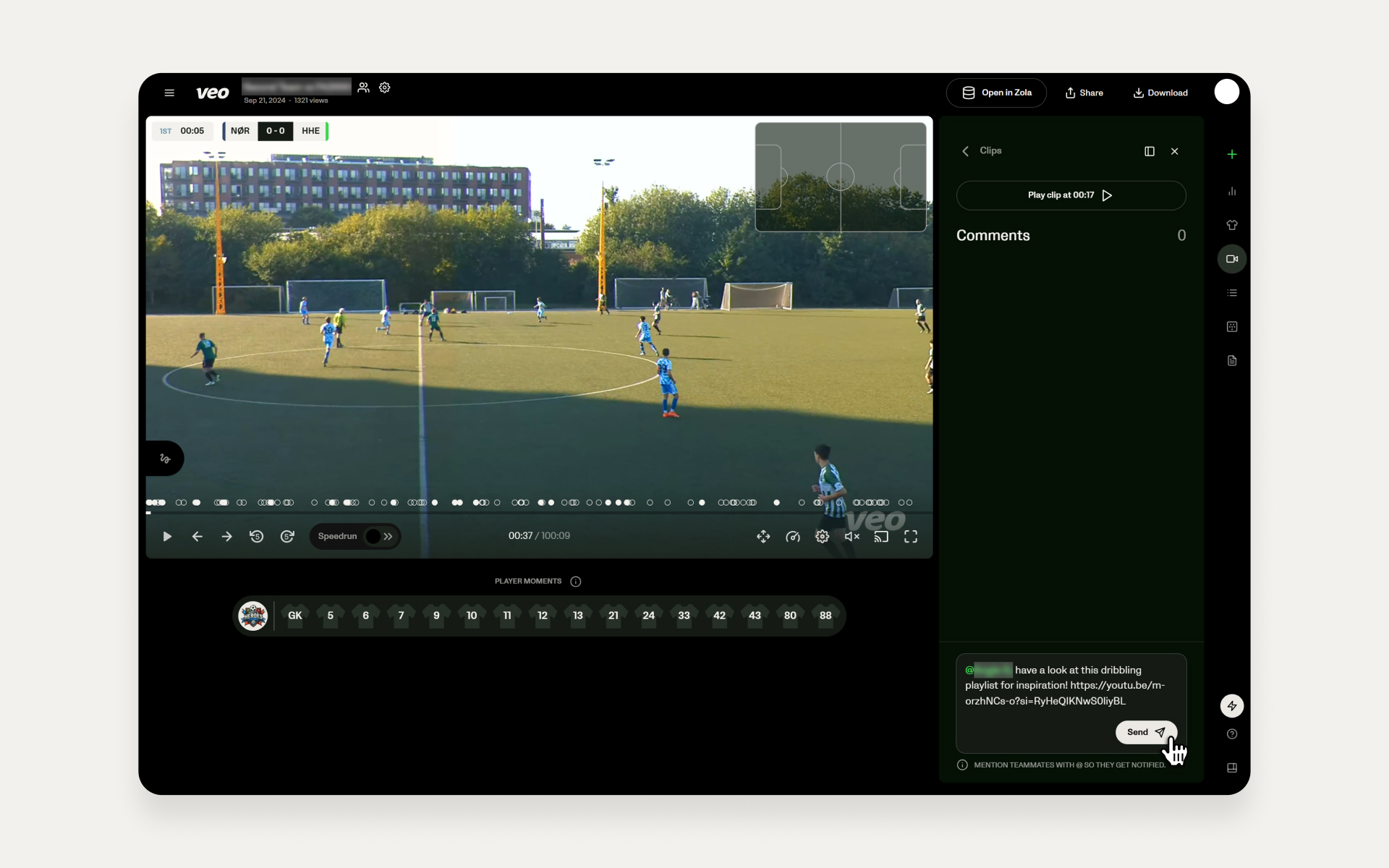
Task: Cast video to a device
Action: (881, 537)
